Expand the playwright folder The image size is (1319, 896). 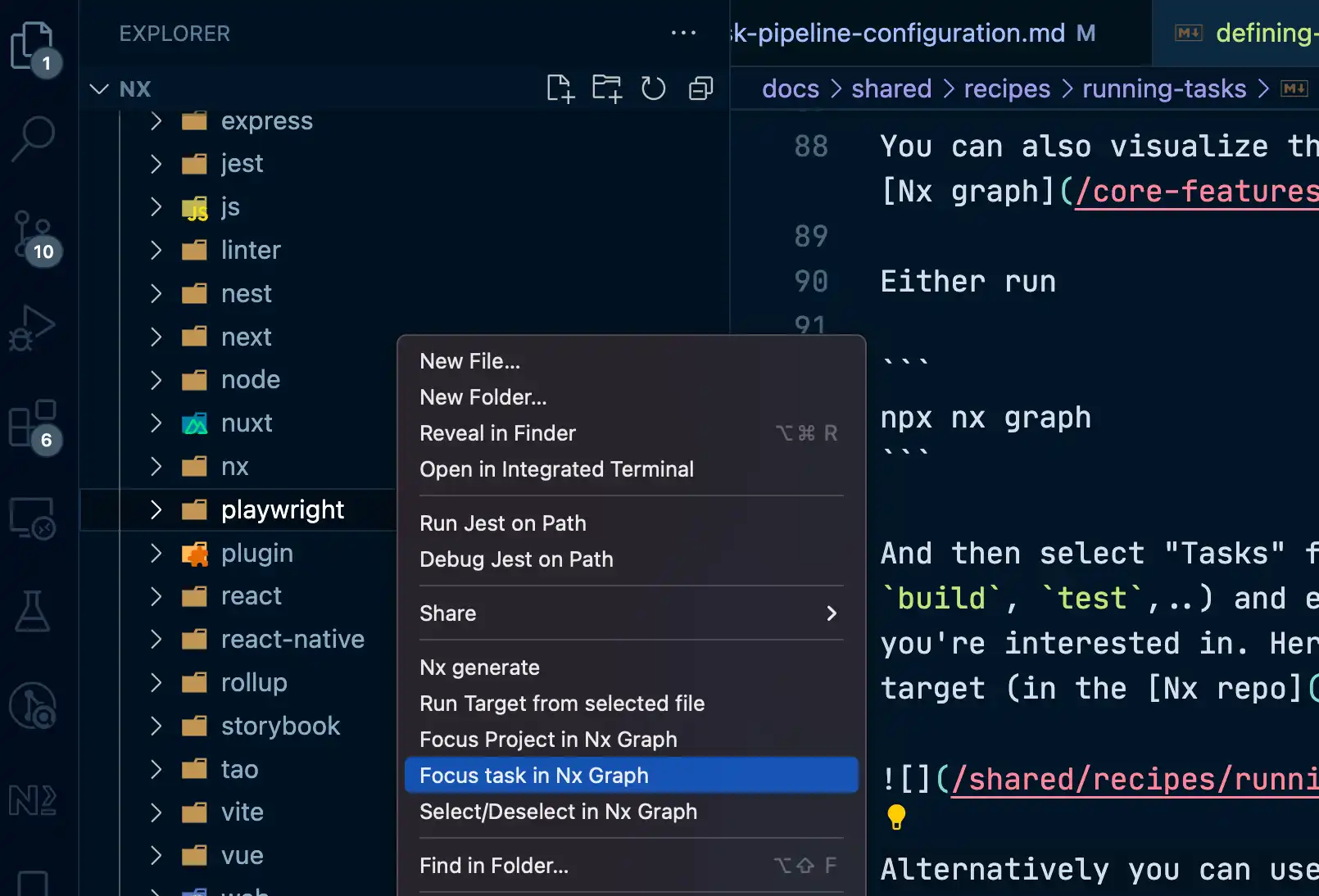pos(156,509)
